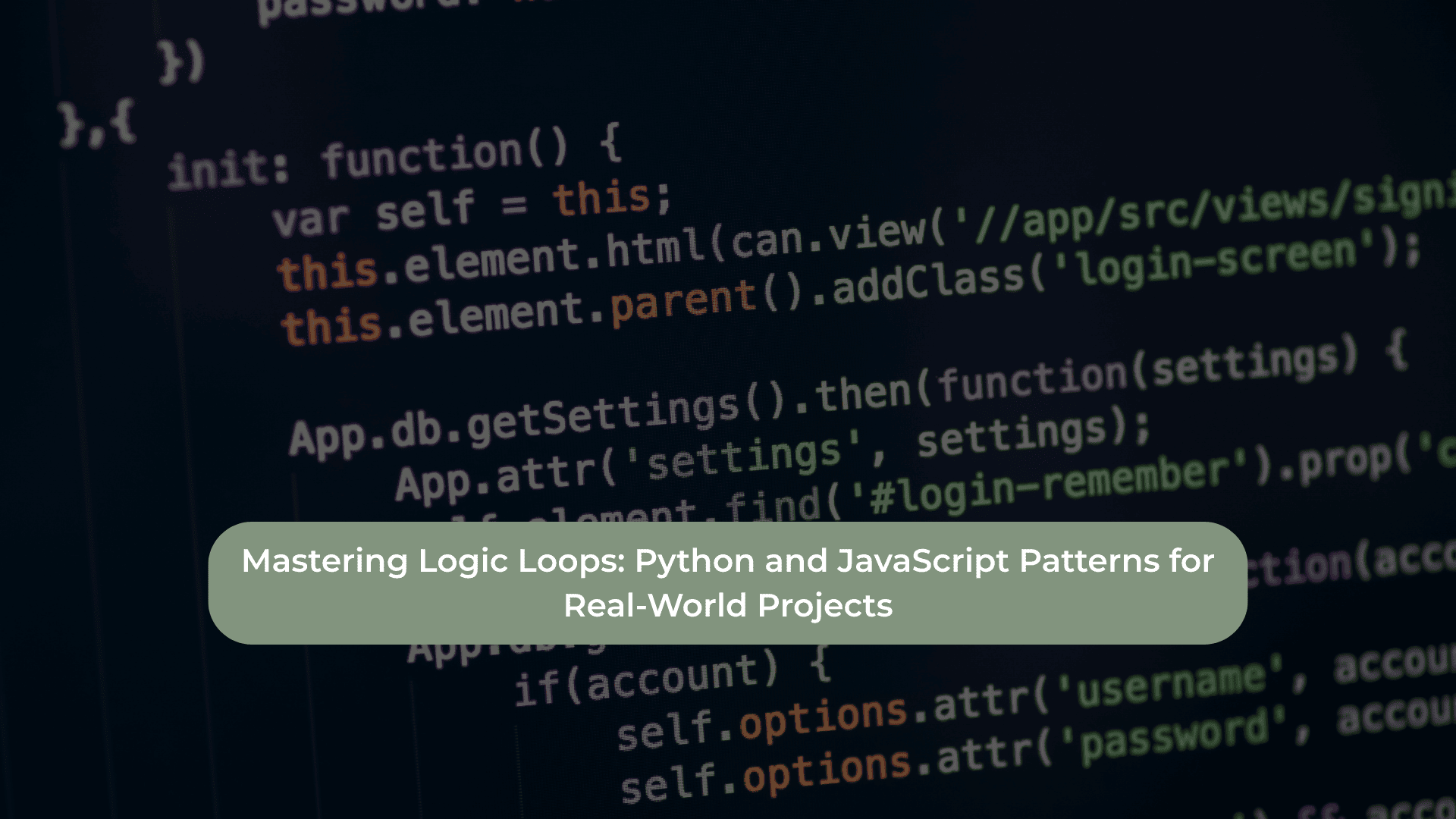This screenshot has height=819, width=1456.
Task: Click the 'Mastering Logic Loops' title banner
Action: 728,583
